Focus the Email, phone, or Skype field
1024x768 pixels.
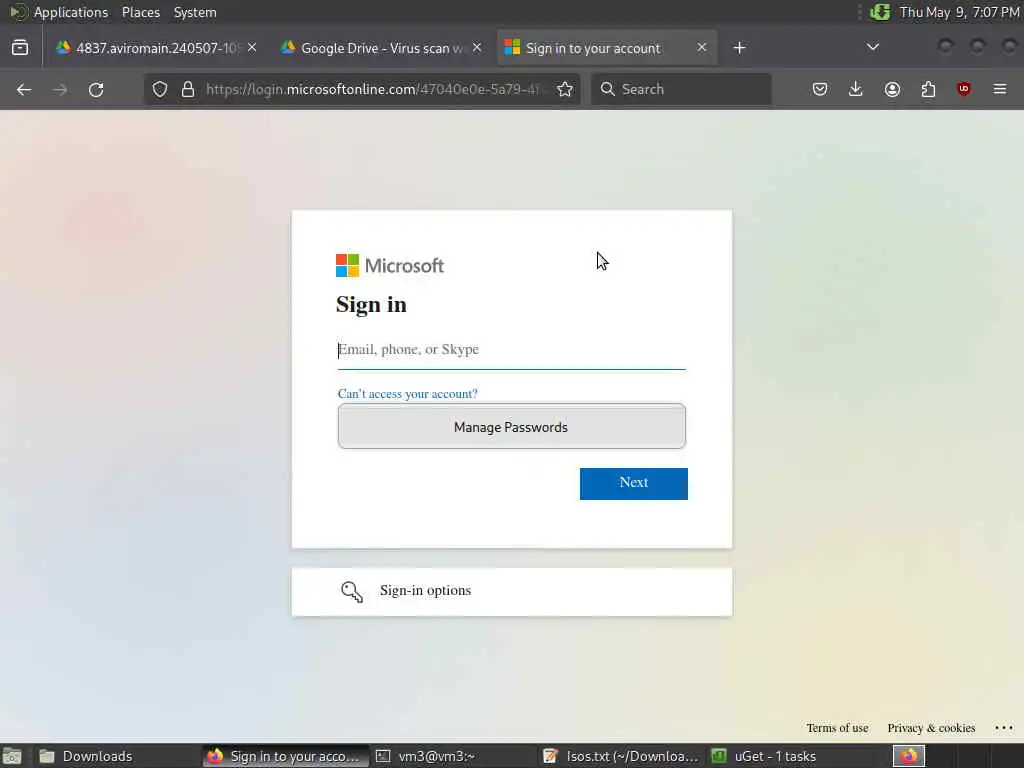click(511, 350)
